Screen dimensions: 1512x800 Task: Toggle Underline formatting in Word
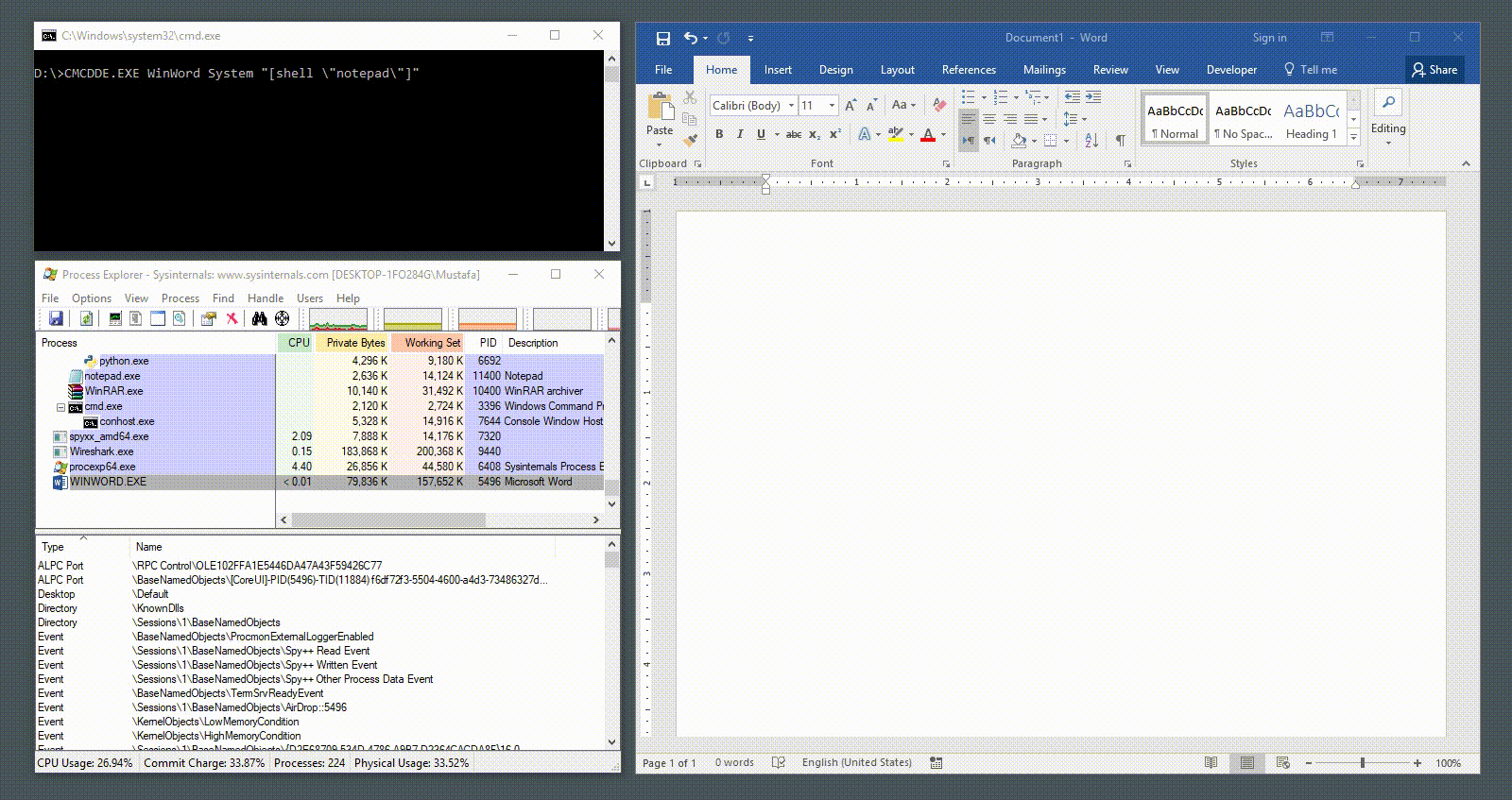(x=761, y=134)
